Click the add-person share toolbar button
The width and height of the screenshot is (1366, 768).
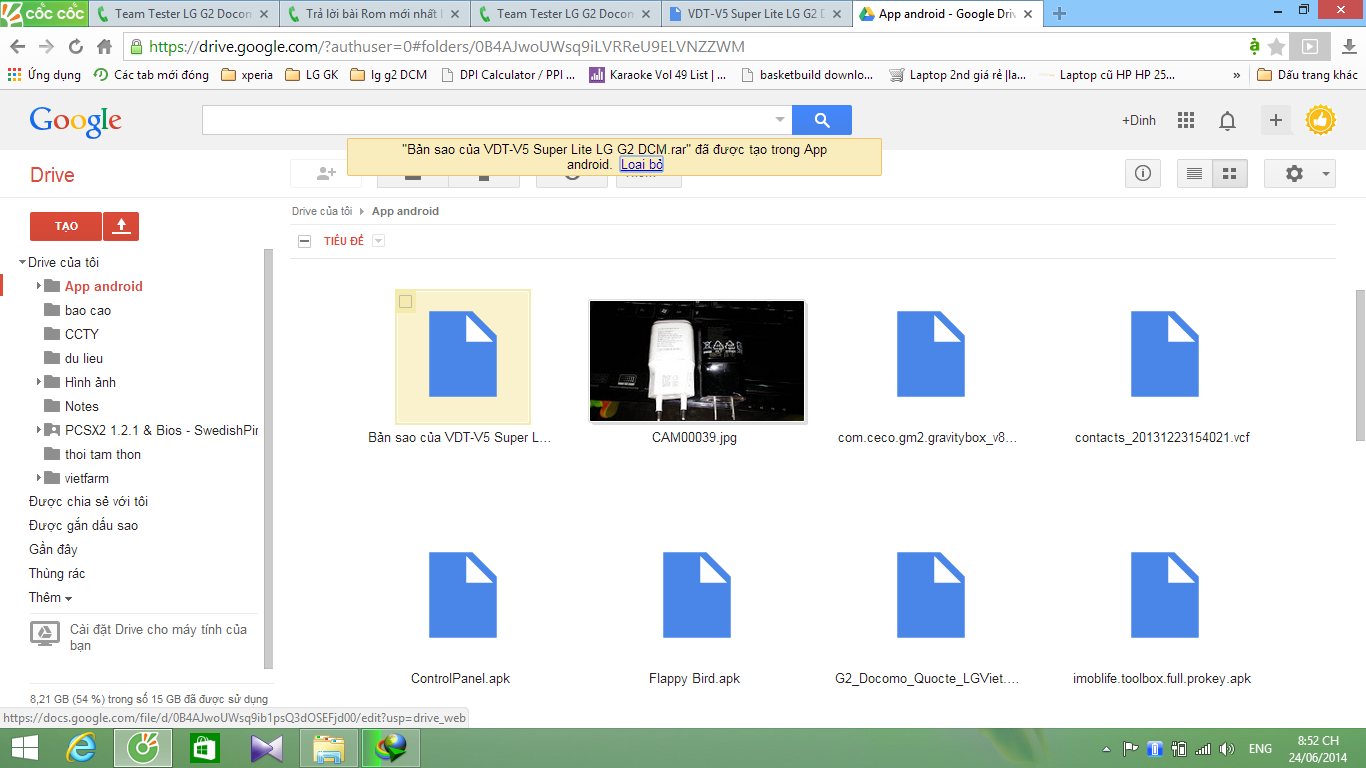(x=326, y=173)
